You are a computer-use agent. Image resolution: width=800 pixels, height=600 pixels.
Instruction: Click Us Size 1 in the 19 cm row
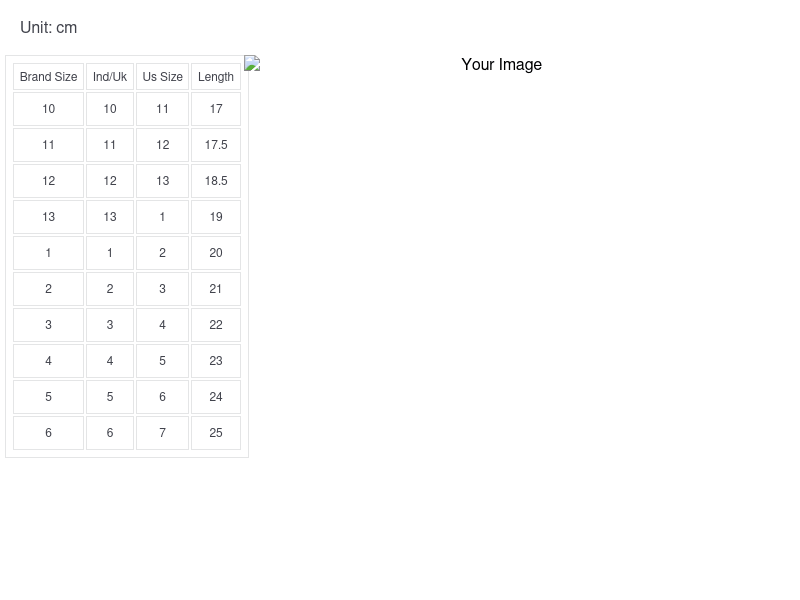pyautogui.click(x=162, y=217)
